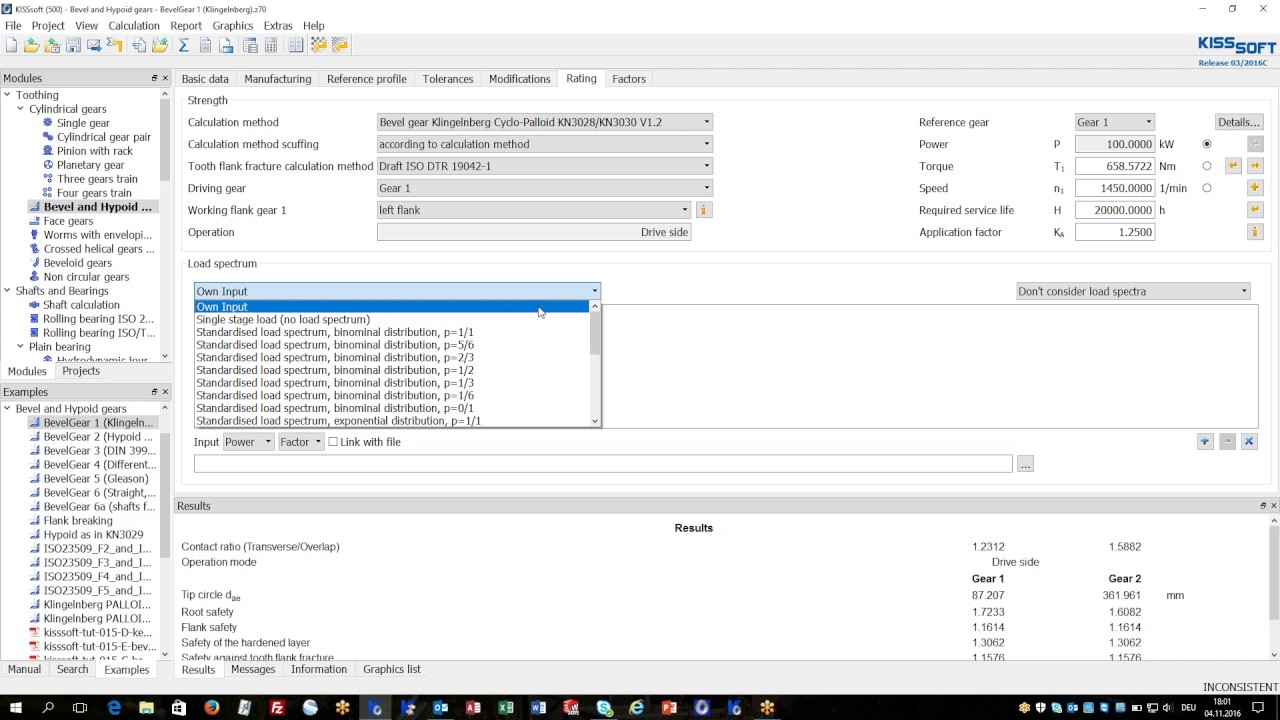The image size is (1280, 720).
Task: Open Tooth flank fracture calculation method dropdown
Action: point(545,166)
